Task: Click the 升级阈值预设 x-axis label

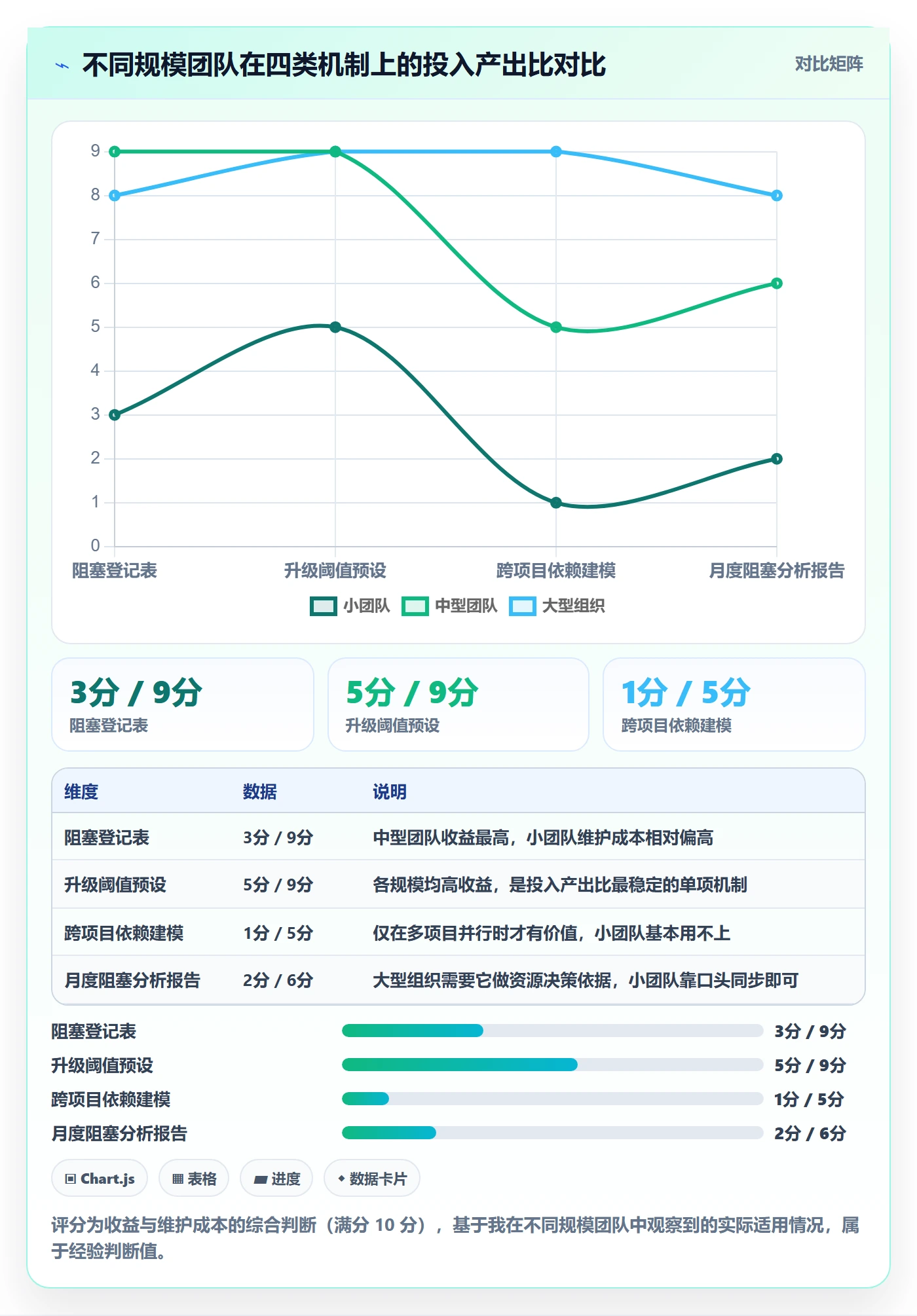Action: 335,571
